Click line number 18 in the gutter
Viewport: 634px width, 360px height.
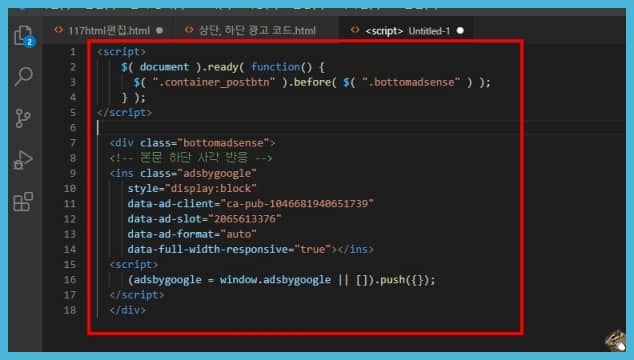[x=70, y=310]
